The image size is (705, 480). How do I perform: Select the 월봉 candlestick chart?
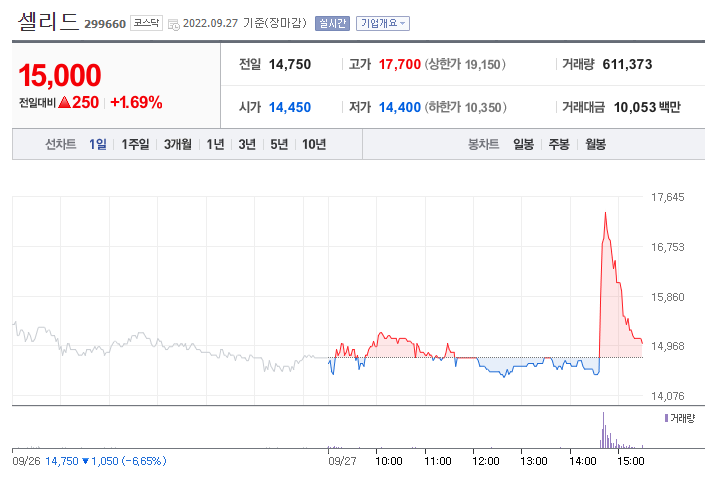(595, 144)
